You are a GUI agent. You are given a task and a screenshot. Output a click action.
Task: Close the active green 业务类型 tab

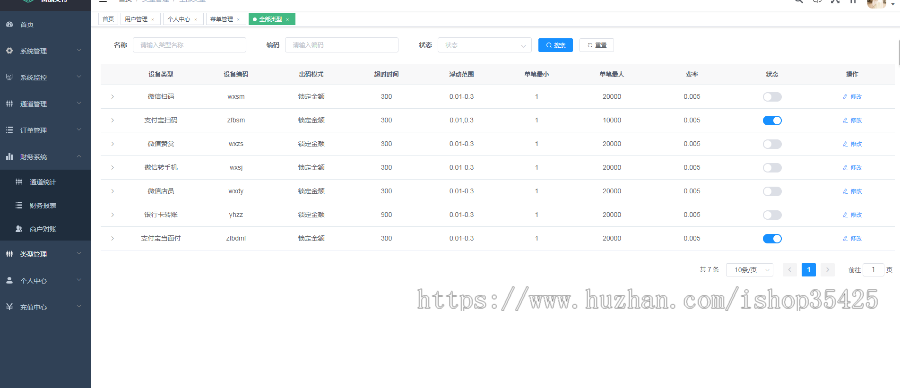click(x=287, y=20)
